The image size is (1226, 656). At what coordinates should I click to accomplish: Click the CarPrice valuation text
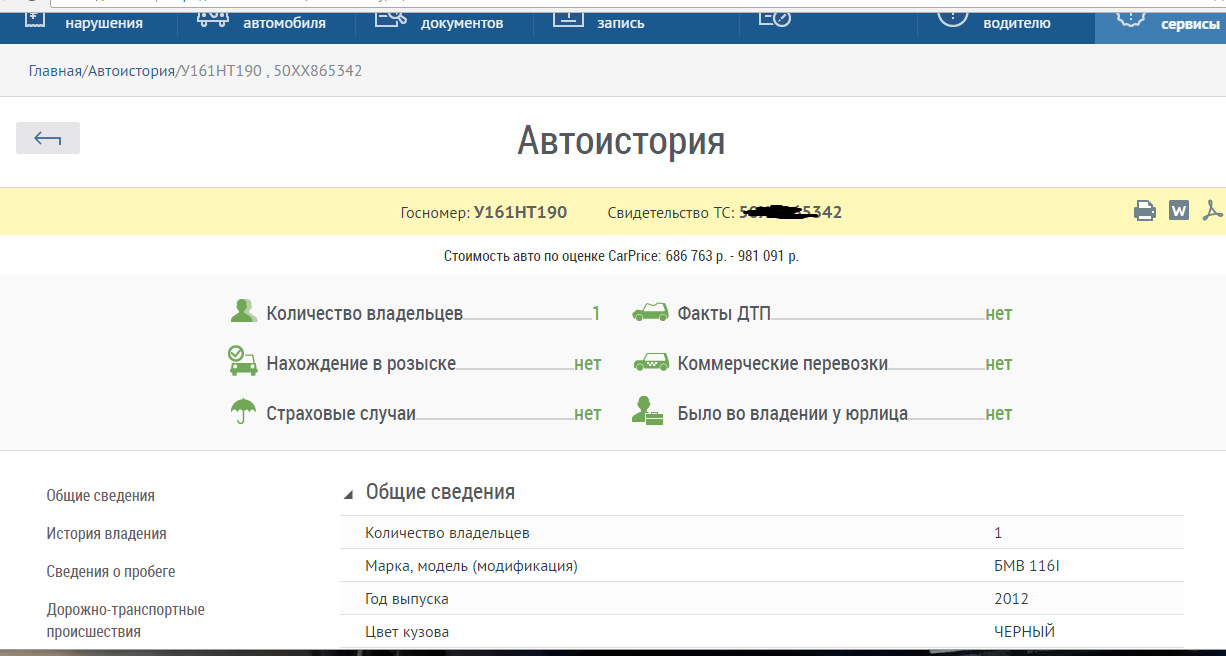tap(621, 256)
